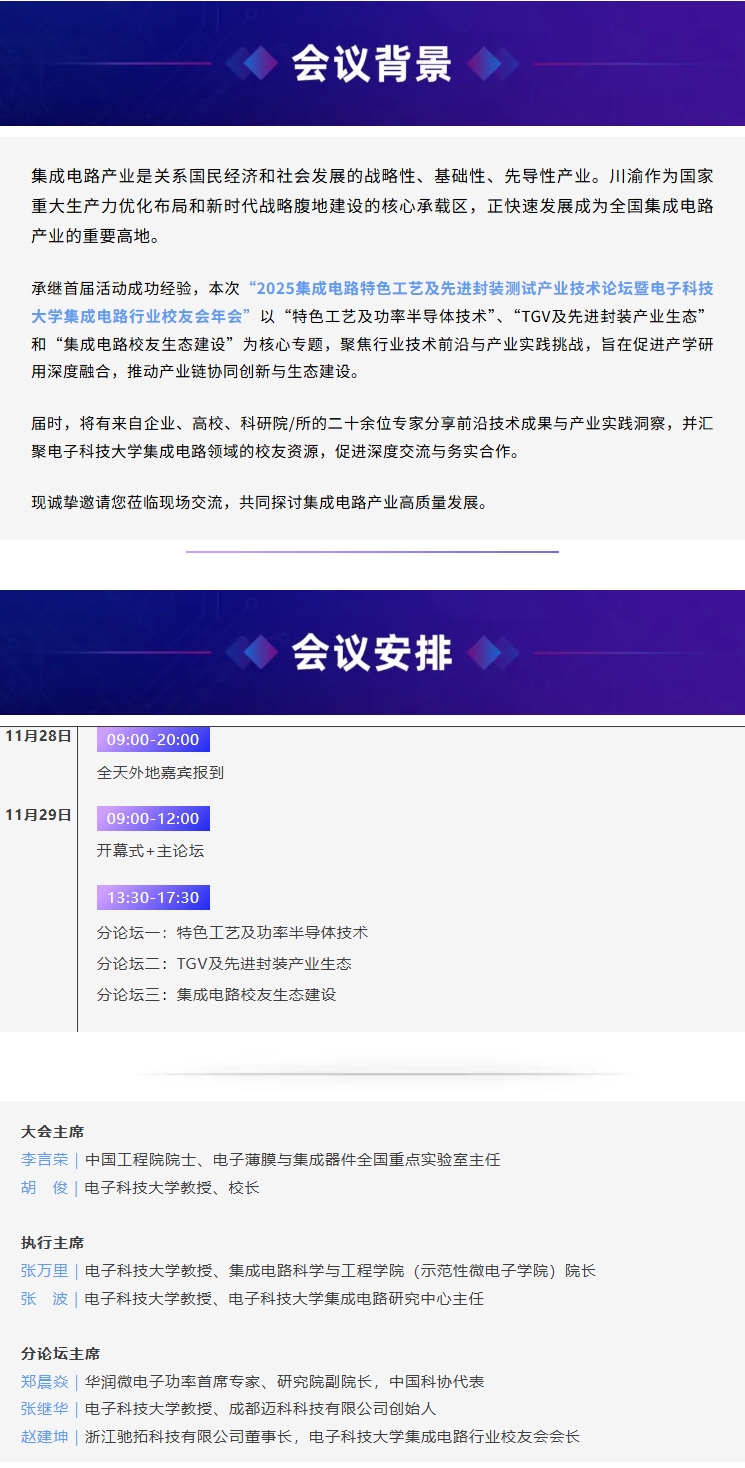Click the 11月28日 date label
This screenshot has width=745, height=1468.
tap(38, 737)
